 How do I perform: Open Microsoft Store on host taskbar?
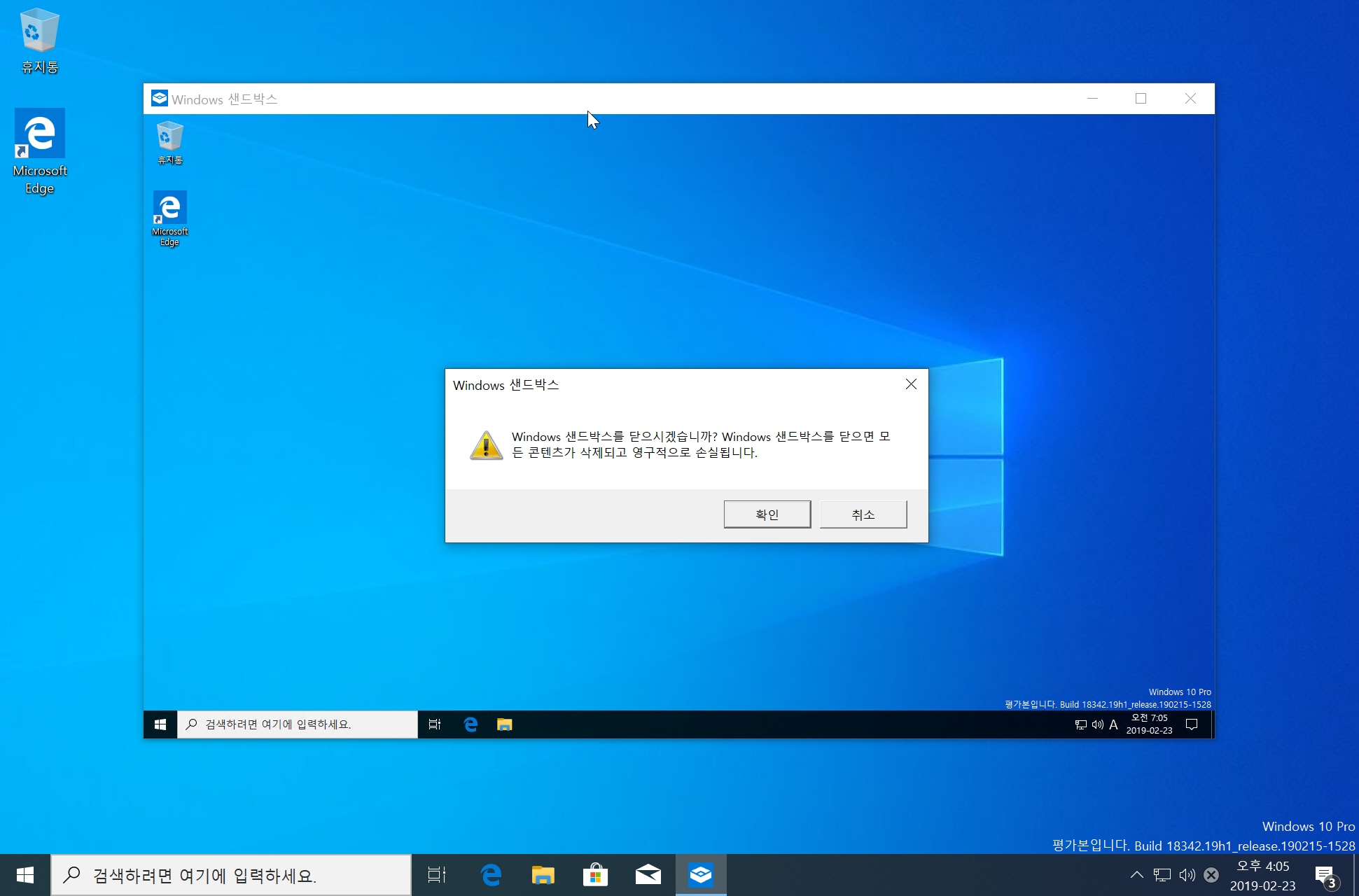[595, 875]
